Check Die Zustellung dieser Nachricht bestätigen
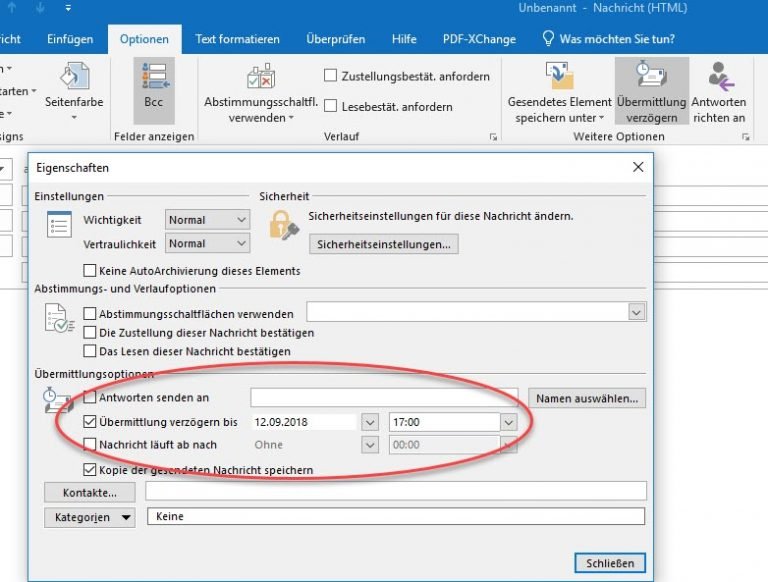 click(90, 333)
